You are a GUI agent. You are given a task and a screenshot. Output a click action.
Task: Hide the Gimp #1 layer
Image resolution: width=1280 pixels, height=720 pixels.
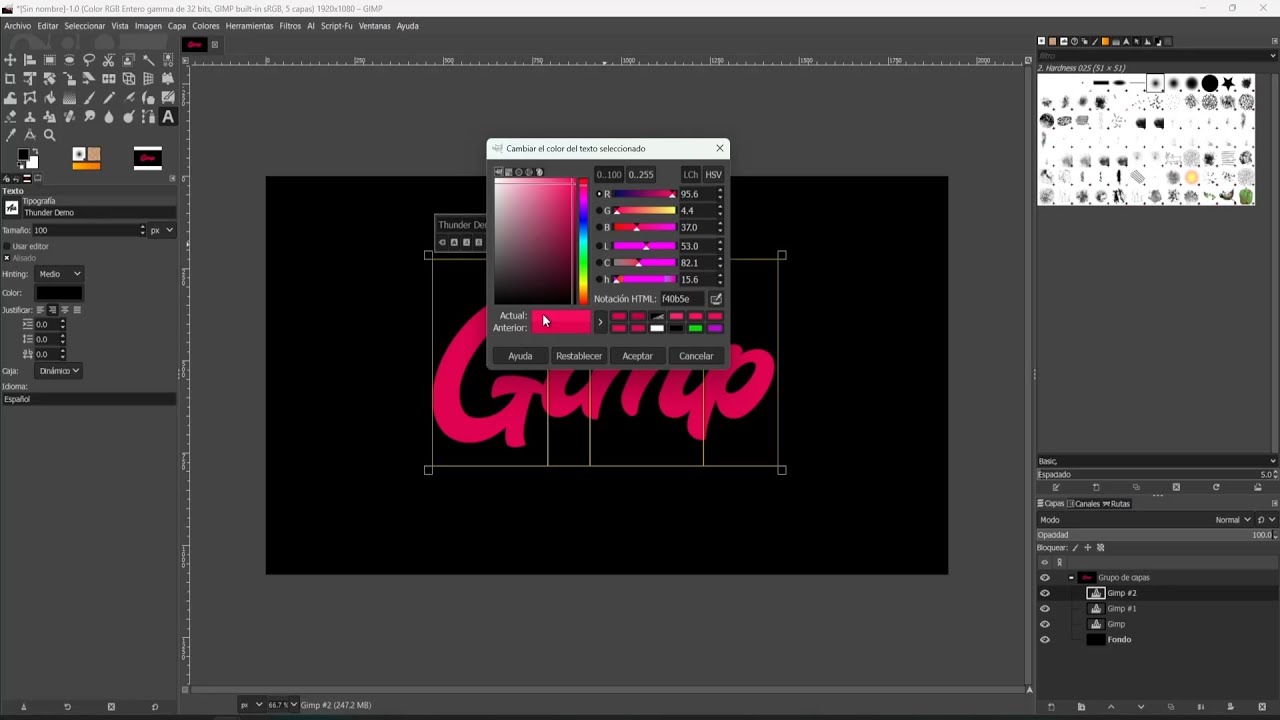point(1045,608)
